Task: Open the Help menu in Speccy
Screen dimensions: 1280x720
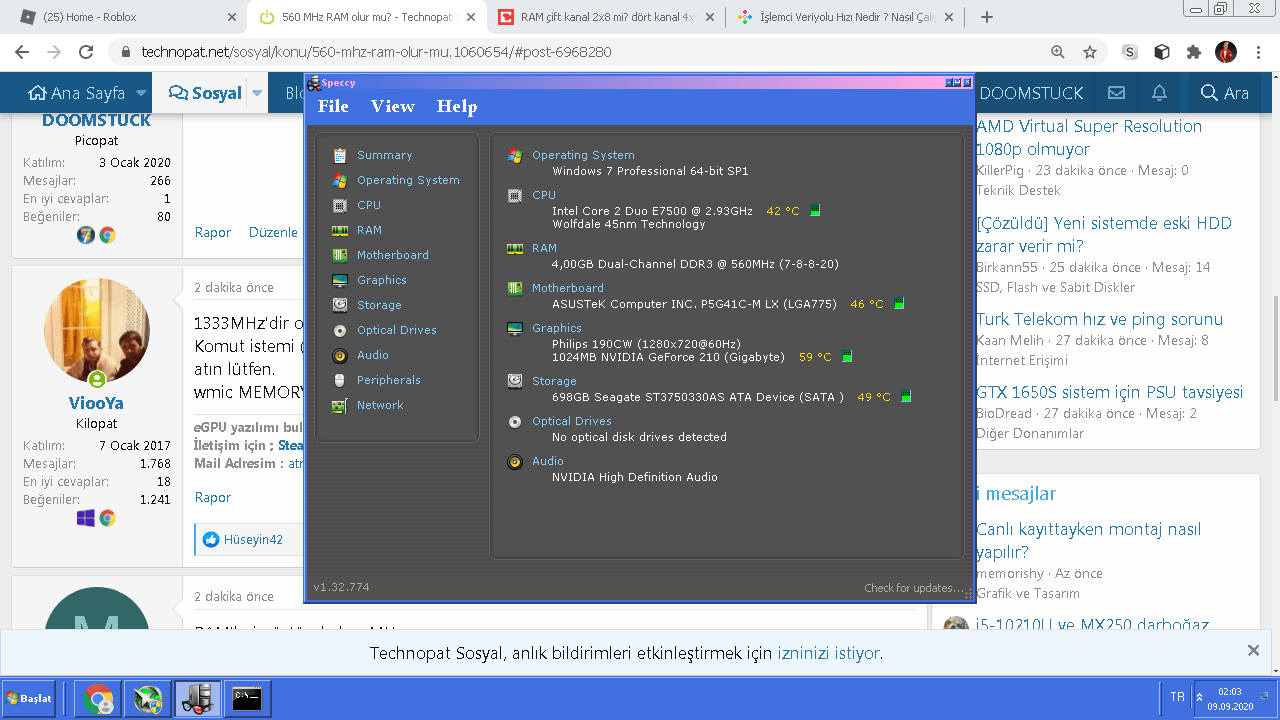Action: coord(457,106)
